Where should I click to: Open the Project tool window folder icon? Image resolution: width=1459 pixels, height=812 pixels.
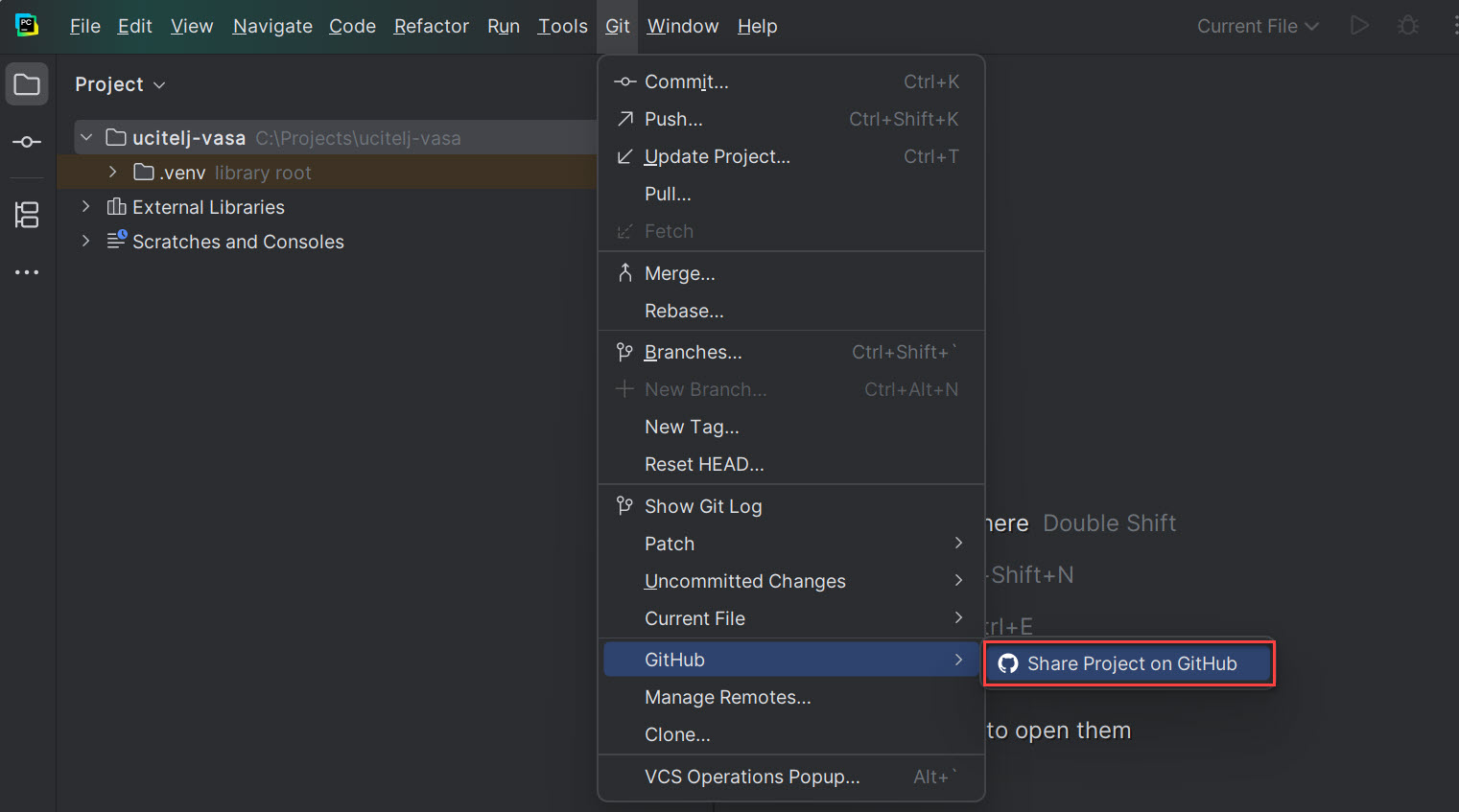pos(26,83)
